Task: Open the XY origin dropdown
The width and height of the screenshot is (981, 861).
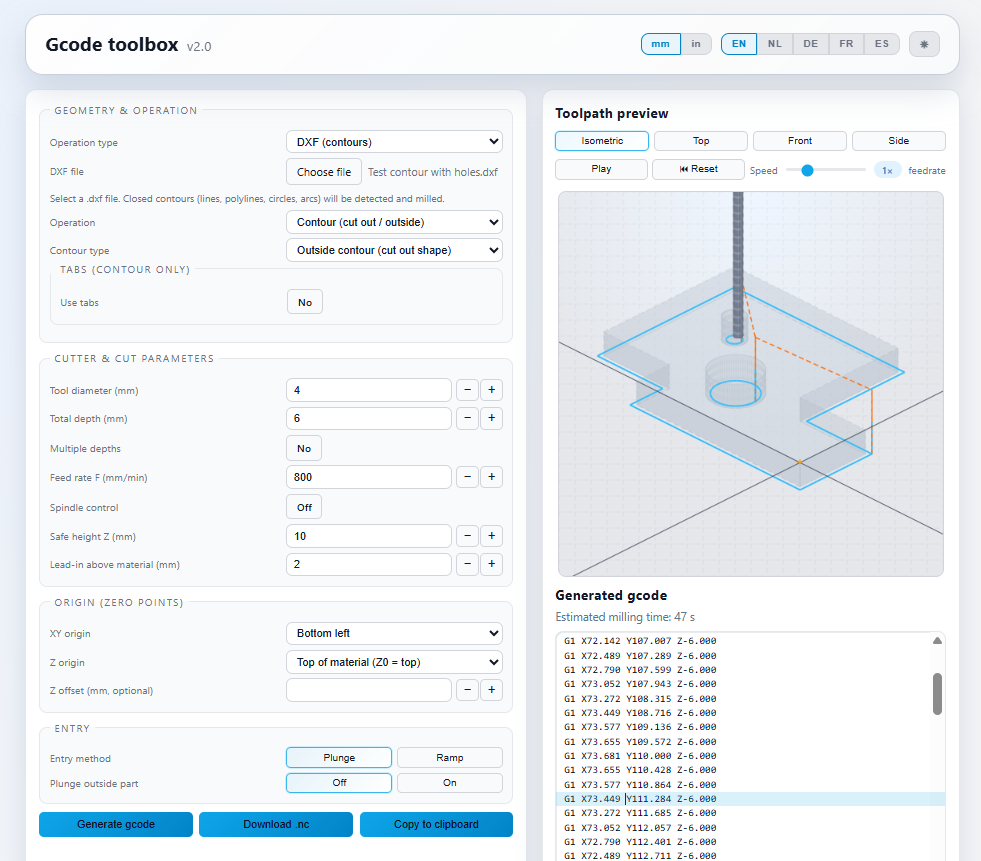Action: [393, 633]
